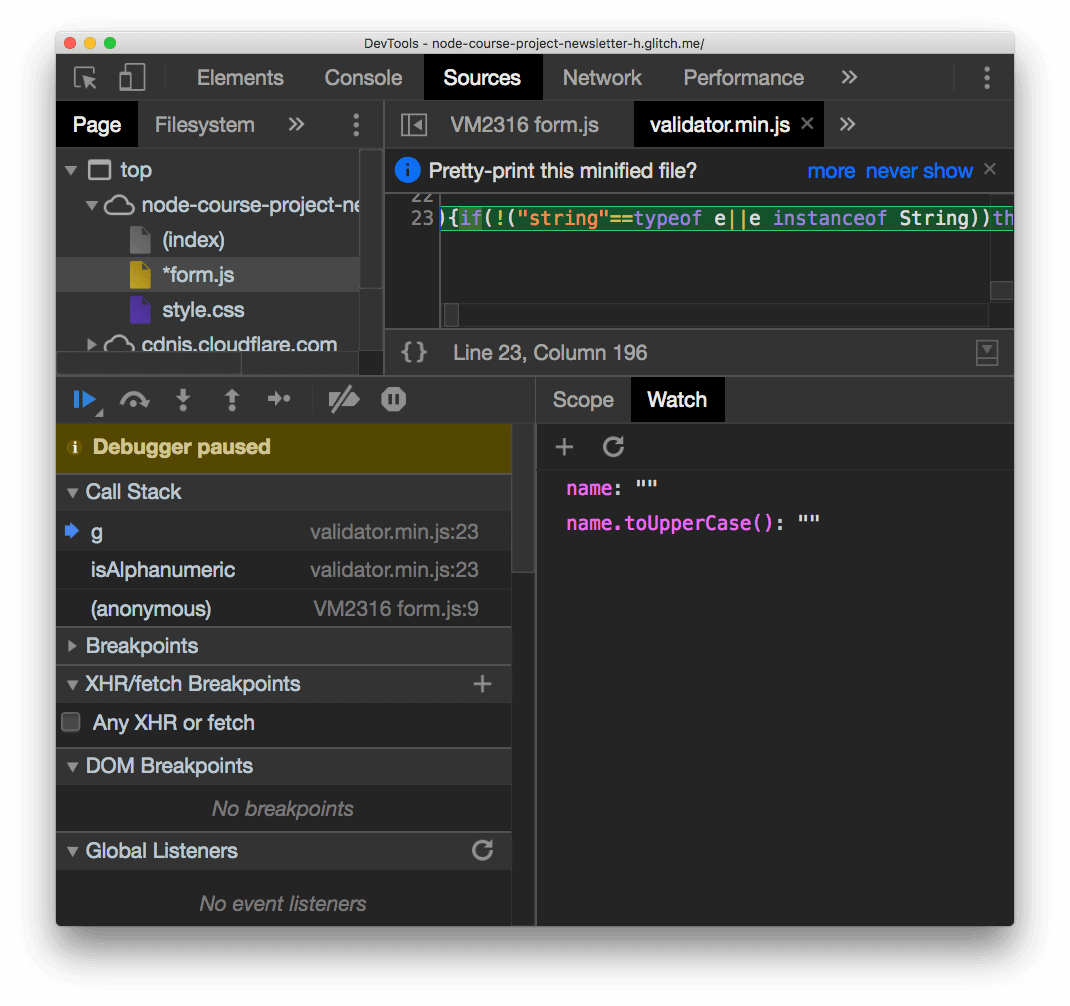Dismiss the pretty-print infobar
This screenshot has width=1070, height=1006.
coord(990,169)
